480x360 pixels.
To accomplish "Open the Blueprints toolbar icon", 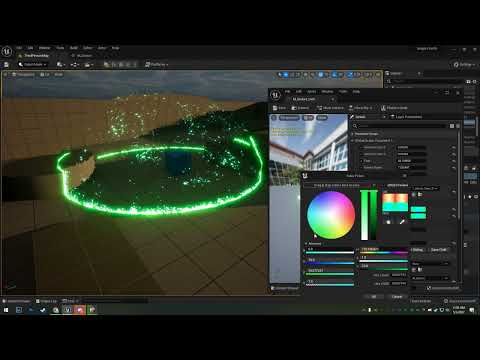I will tap(75, 65).
